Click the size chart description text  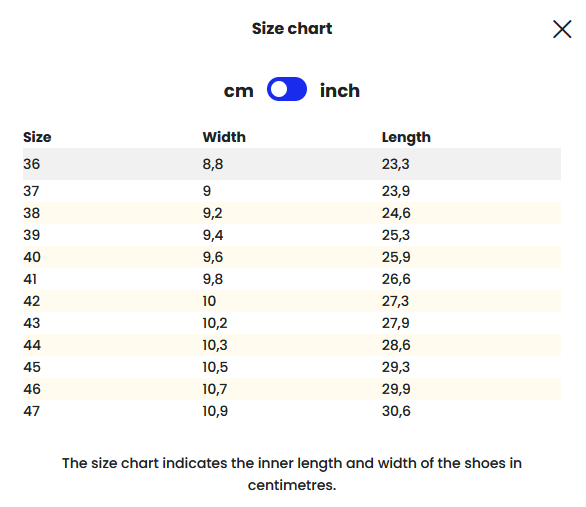292,474
